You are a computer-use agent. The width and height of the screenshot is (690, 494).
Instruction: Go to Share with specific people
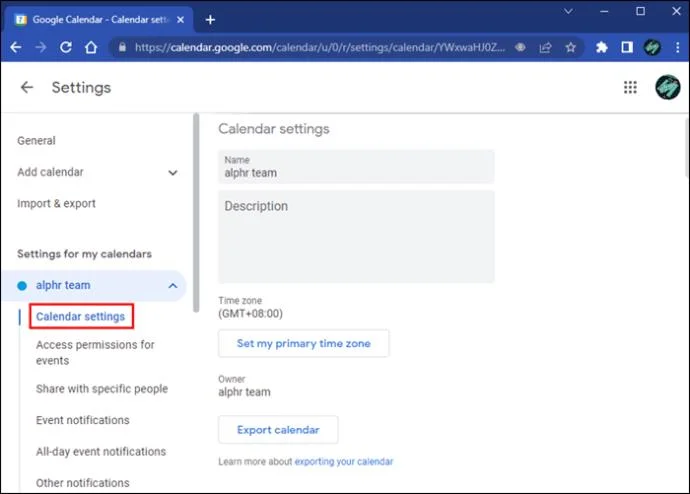pos(102,389)
